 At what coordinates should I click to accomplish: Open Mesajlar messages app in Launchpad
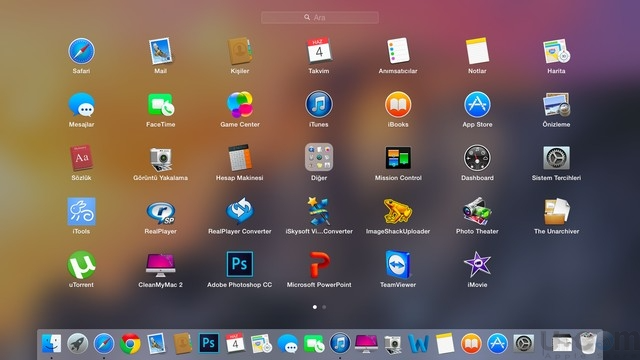81,105
